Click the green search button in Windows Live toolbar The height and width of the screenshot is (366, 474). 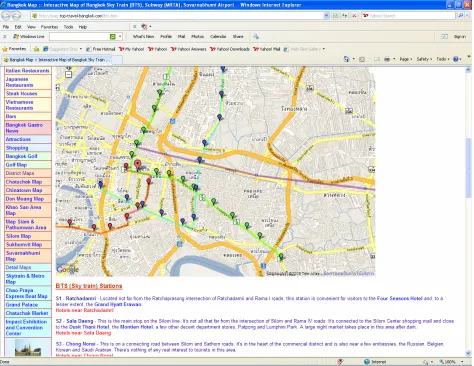point(113,37)
